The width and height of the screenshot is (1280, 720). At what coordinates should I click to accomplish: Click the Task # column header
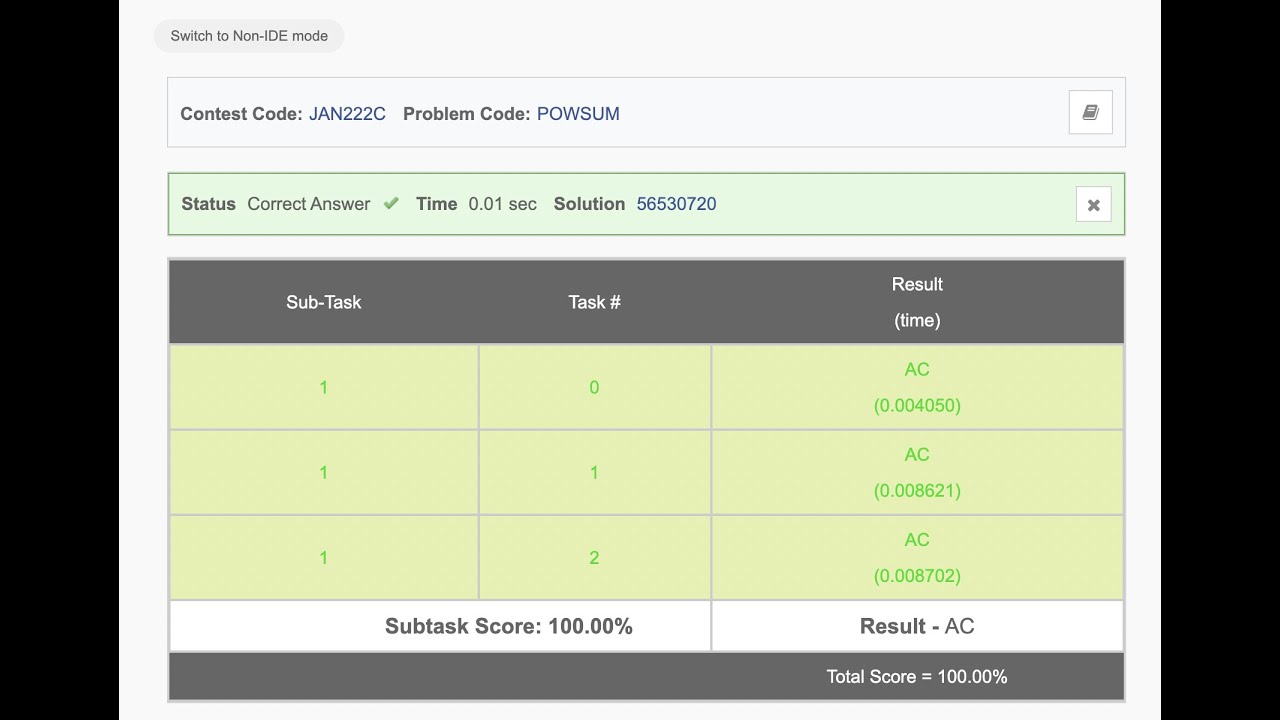coord(595,302)
